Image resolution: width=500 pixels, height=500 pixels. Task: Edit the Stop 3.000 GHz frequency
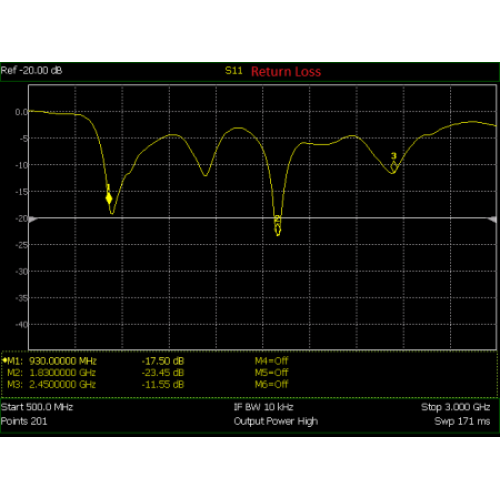[456, 407]
